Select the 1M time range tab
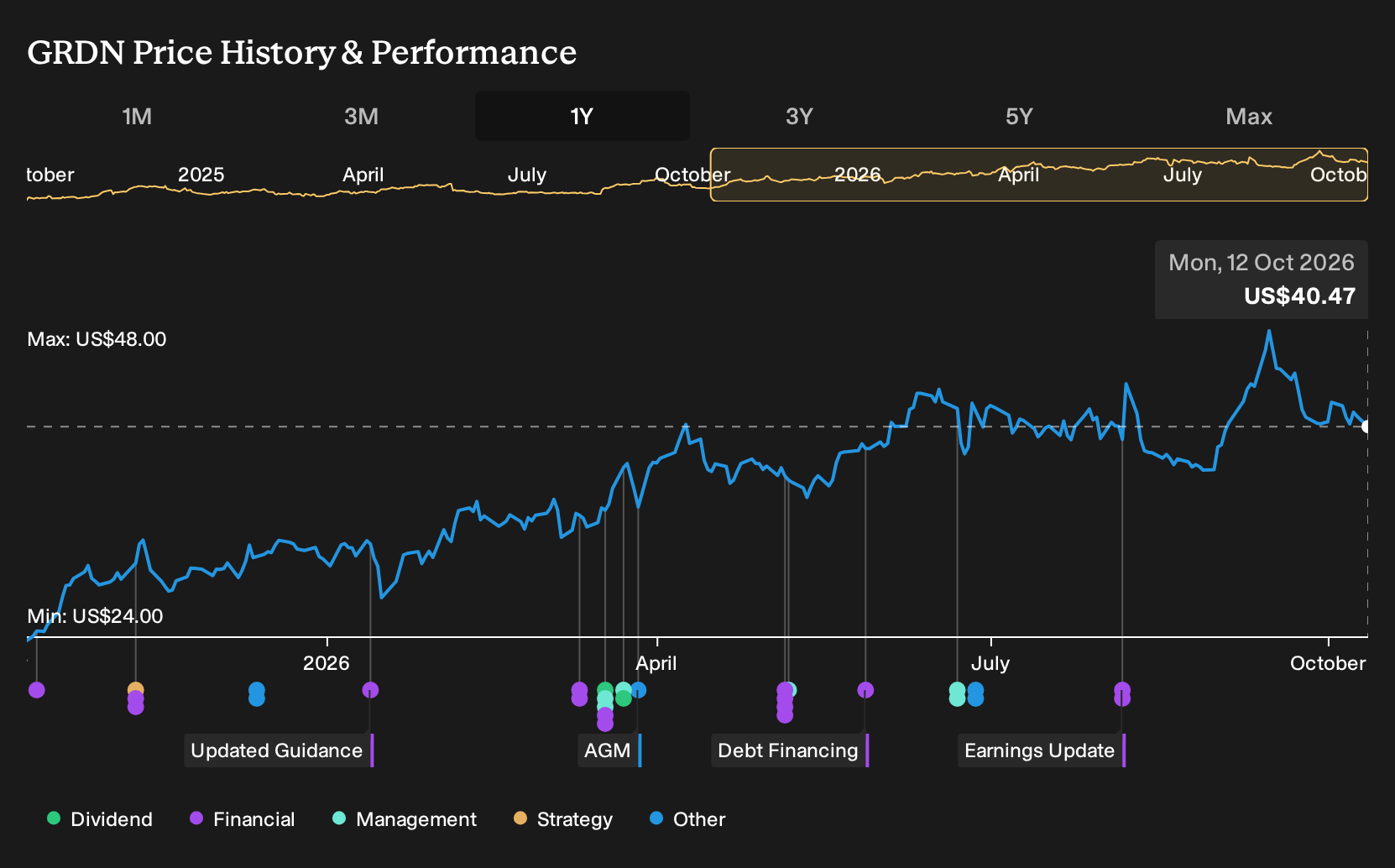Image resolution: width=1395 pixels, height=868 pixels. 137,116
